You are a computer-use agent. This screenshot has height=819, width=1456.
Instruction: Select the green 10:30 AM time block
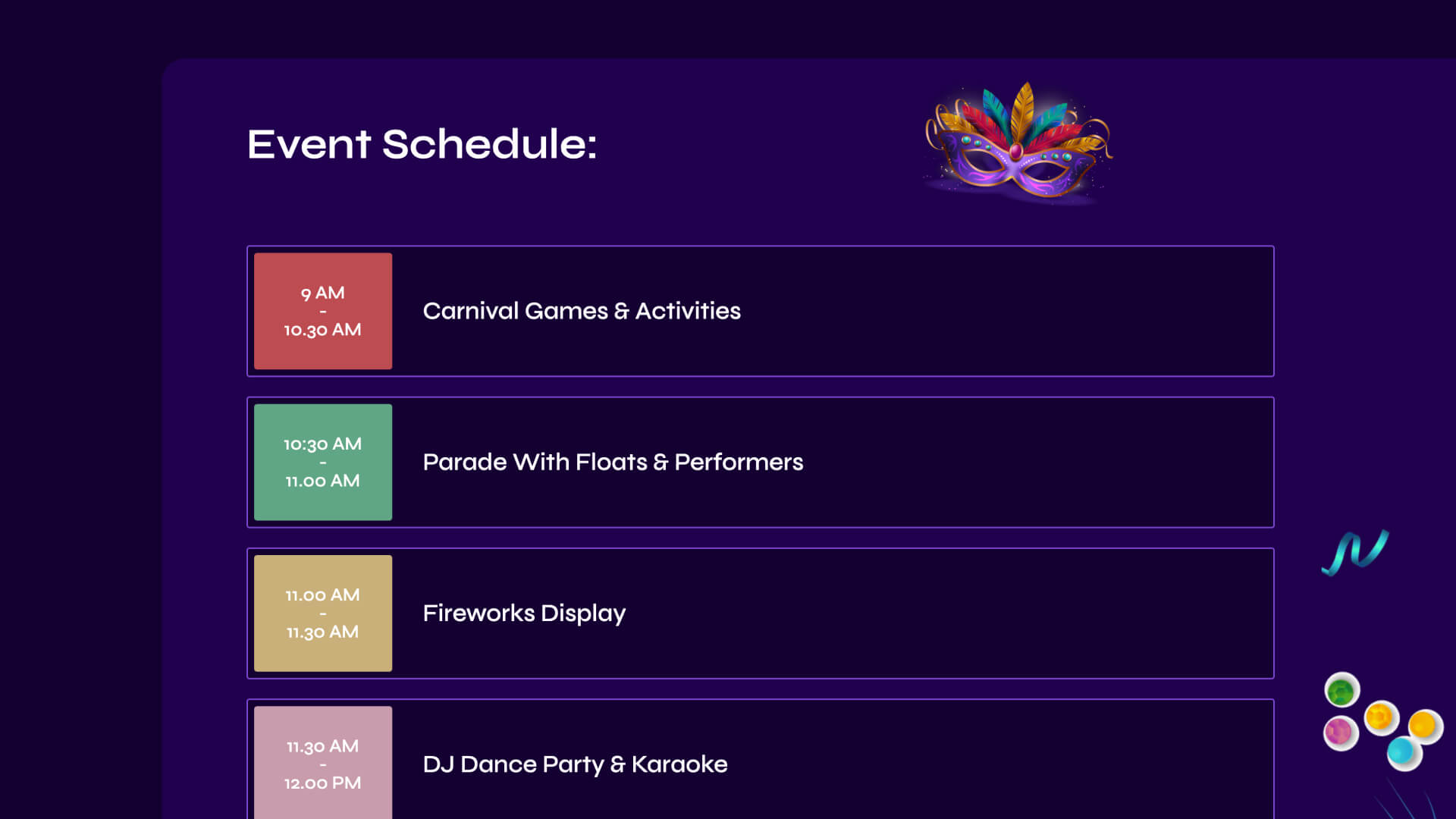[x=323, y=462]
